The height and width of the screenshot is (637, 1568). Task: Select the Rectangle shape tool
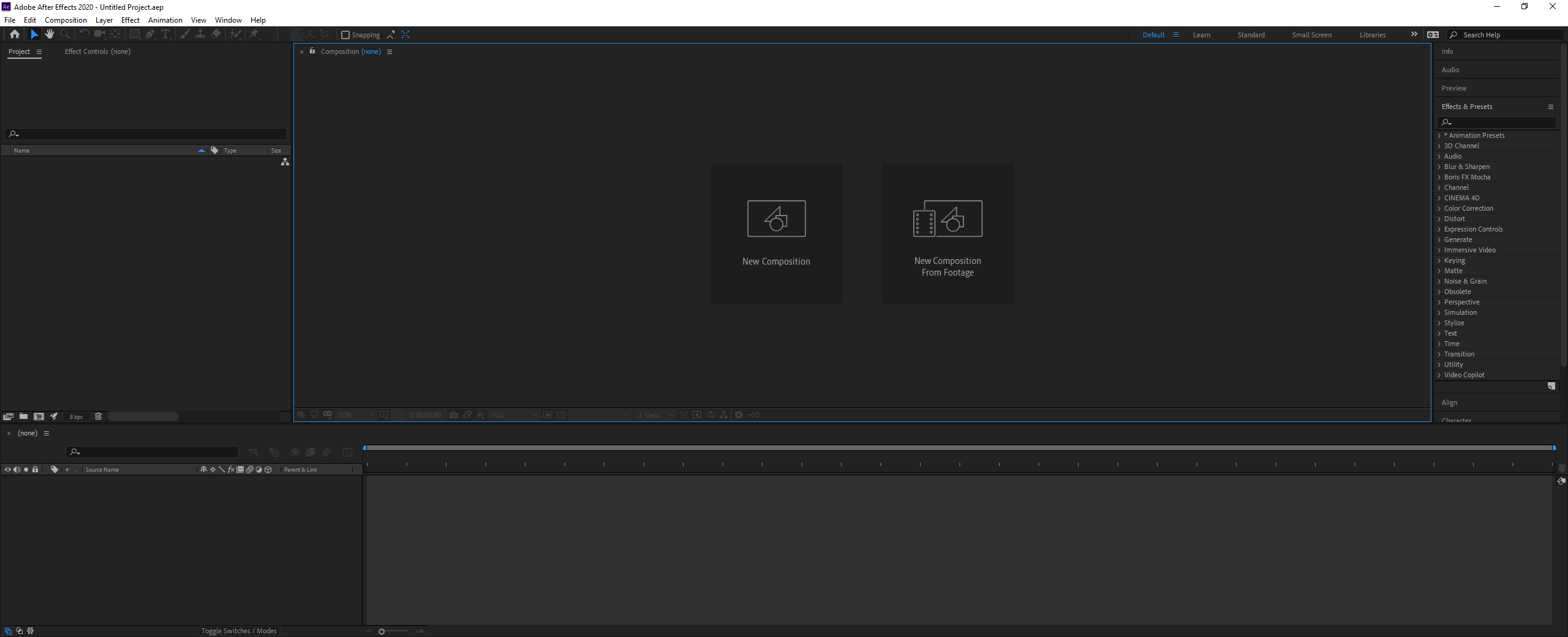135,34
